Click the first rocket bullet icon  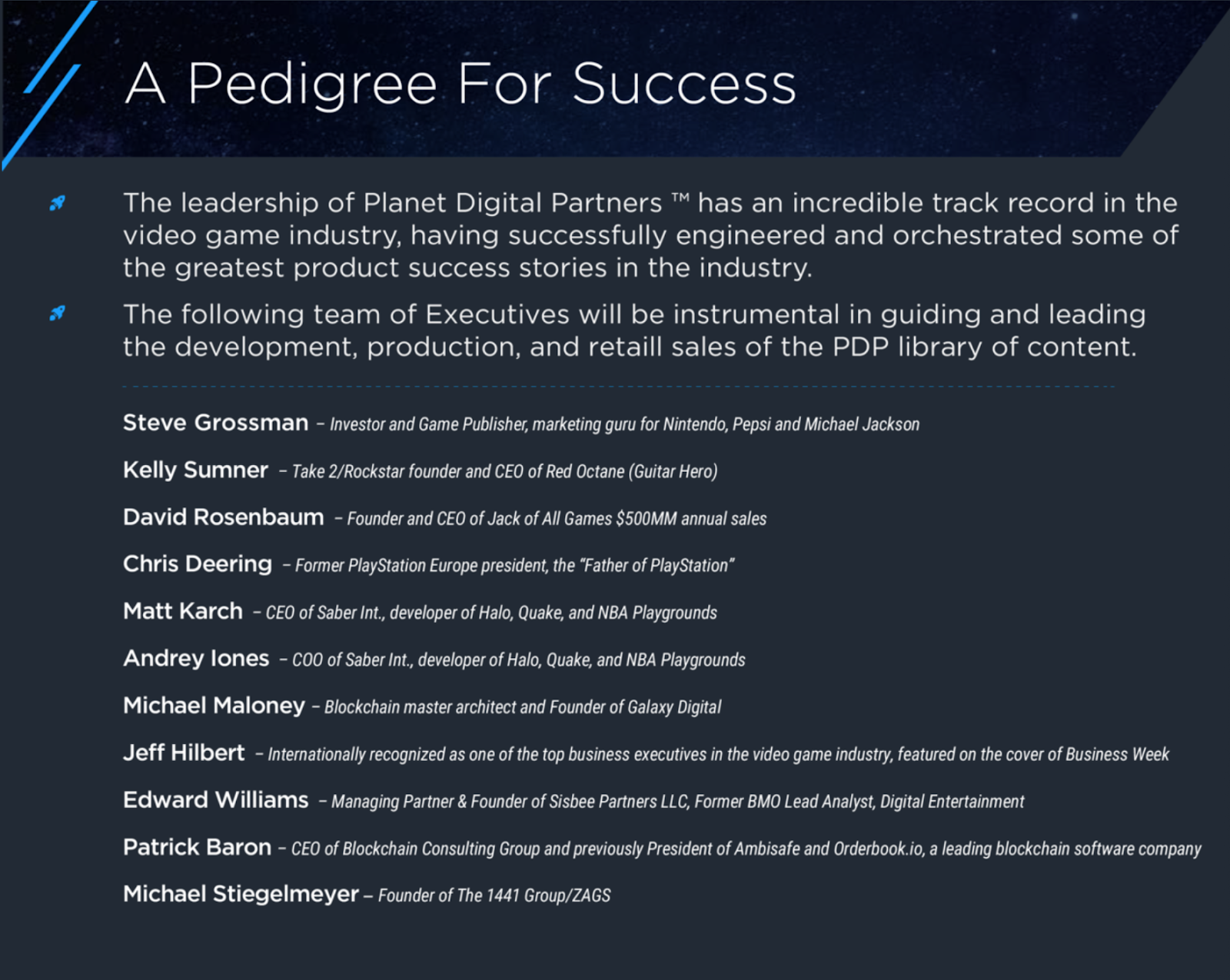click(57, 203)
